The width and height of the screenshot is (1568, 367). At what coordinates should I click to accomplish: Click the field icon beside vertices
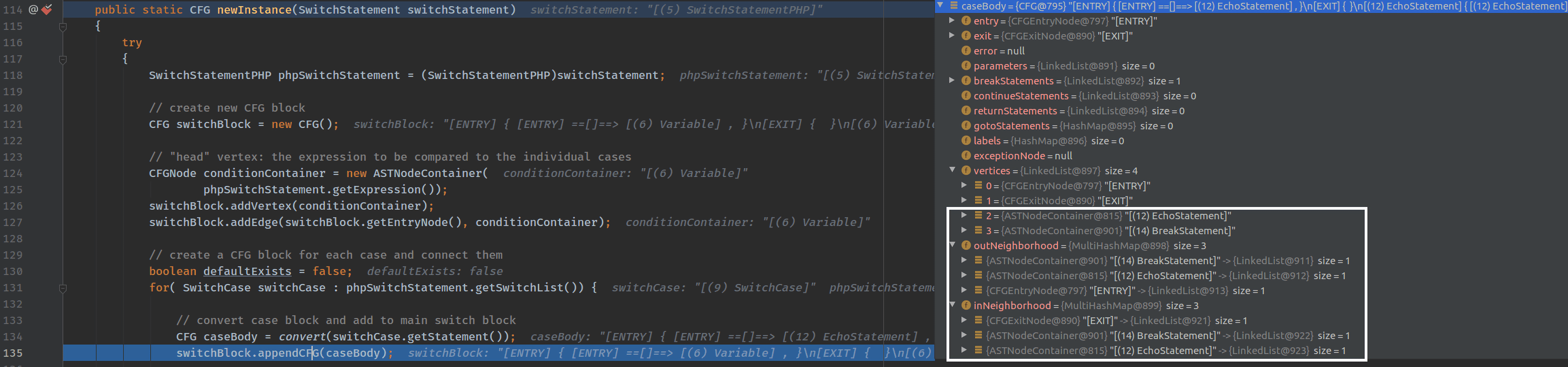pyautogui.click(x=966, y=170)
